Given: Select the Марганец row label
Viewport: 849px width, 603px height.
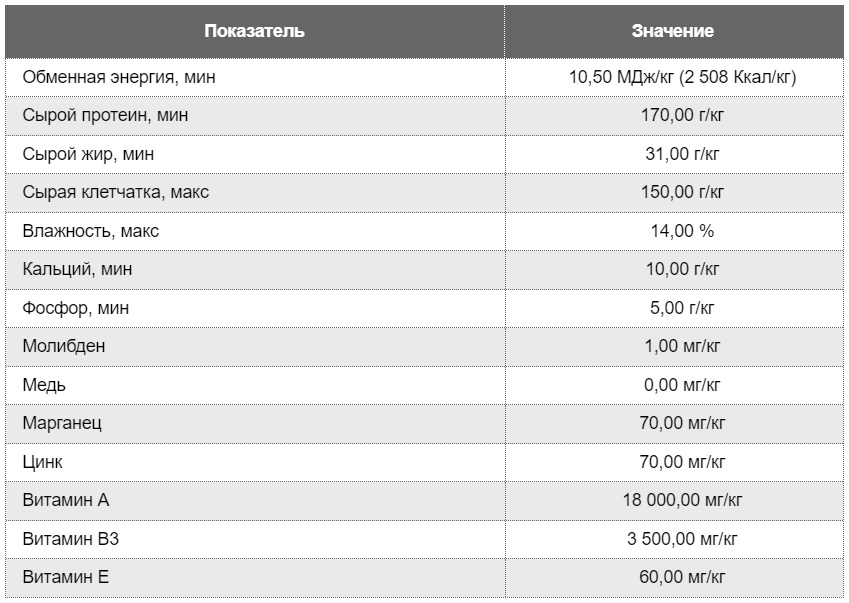Looking at the screenshot, I should (62, 423).
